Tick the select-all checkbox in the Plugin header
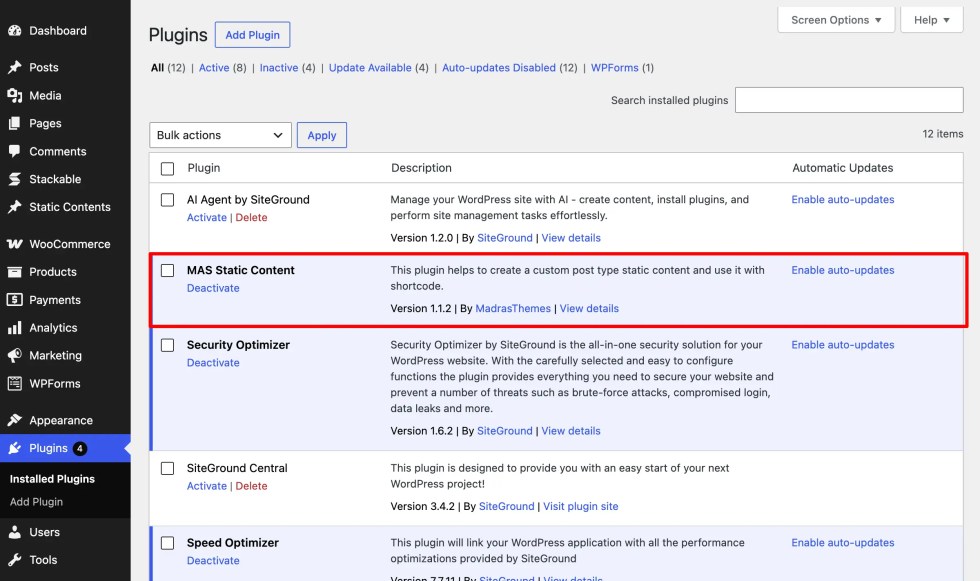This screenshot has height=581, width=980. click(168, 169)
